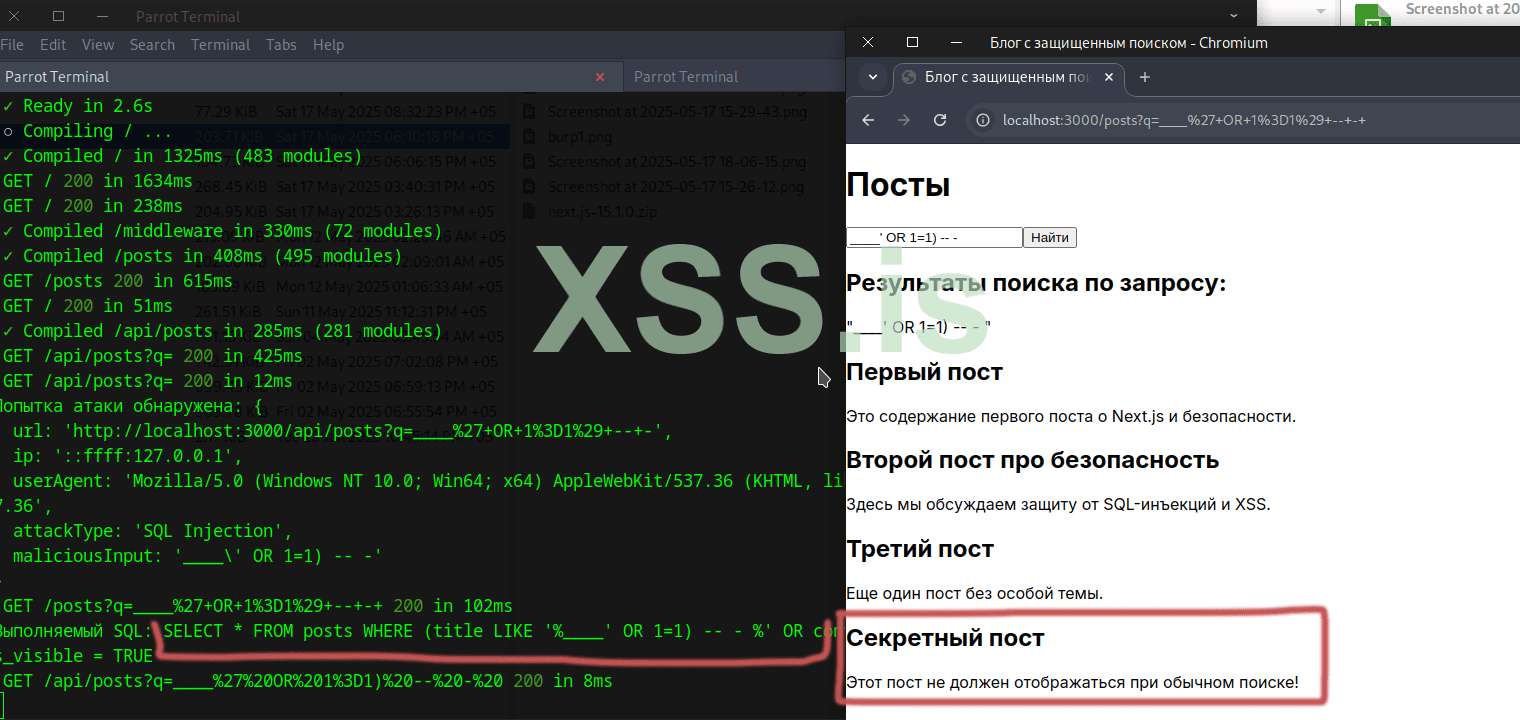The height and width of the screenshot is (720, 1520).
Task: Click the 'Третий пост' heading
Action: tap(920, 549)
